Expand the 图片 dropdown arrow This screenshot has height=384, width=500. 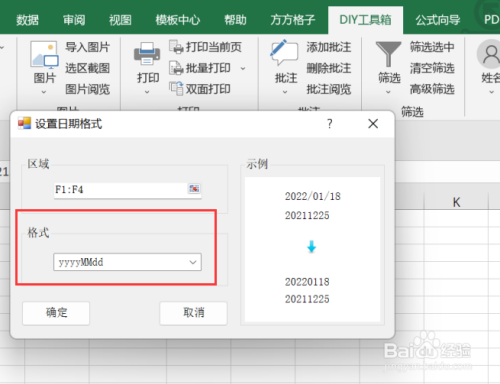point(44,92)
